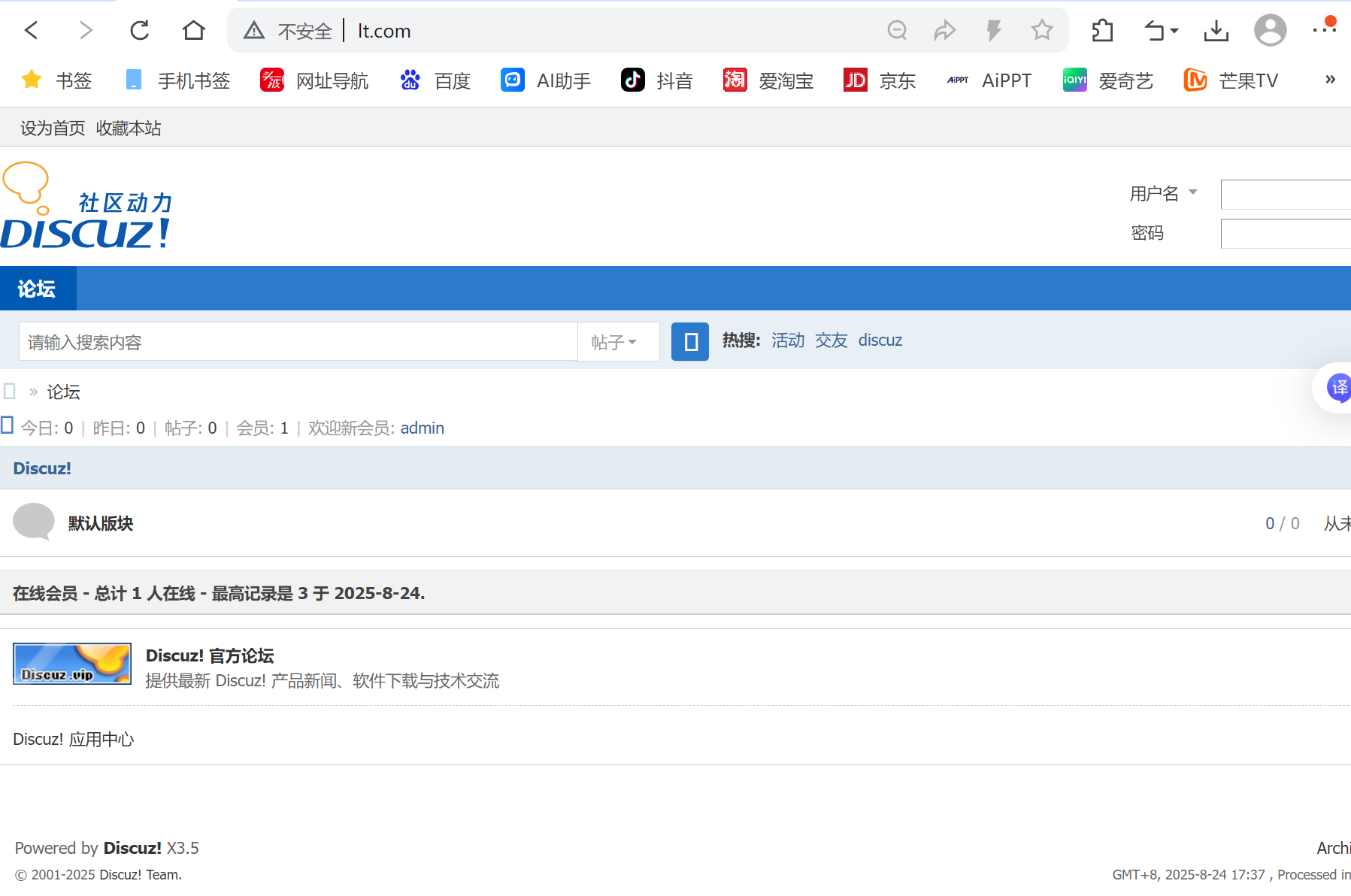Viewport: 1351px width, 896px height.
Task: Click the blue search button icon
Action: click(689, 342)
